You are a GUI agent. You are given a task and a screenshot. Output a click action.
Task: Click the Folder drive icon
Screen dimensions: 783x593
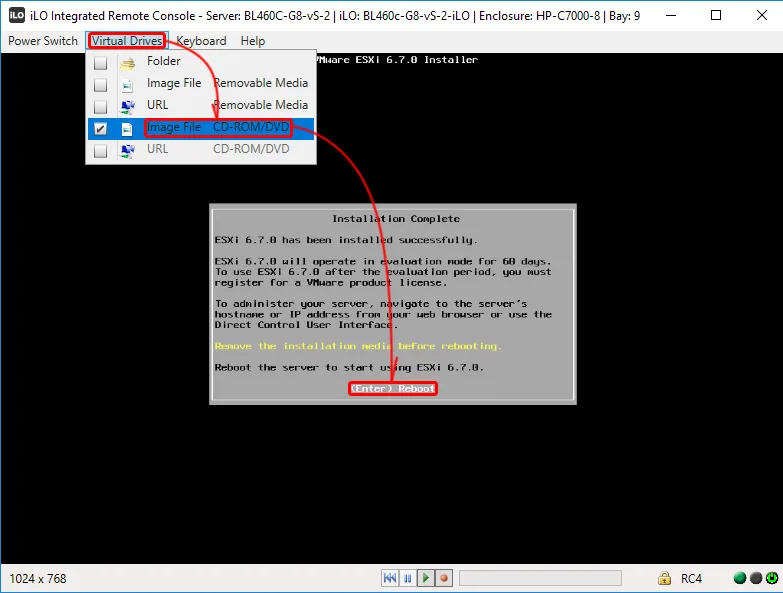pyautogui.click(x=128, y=63)
